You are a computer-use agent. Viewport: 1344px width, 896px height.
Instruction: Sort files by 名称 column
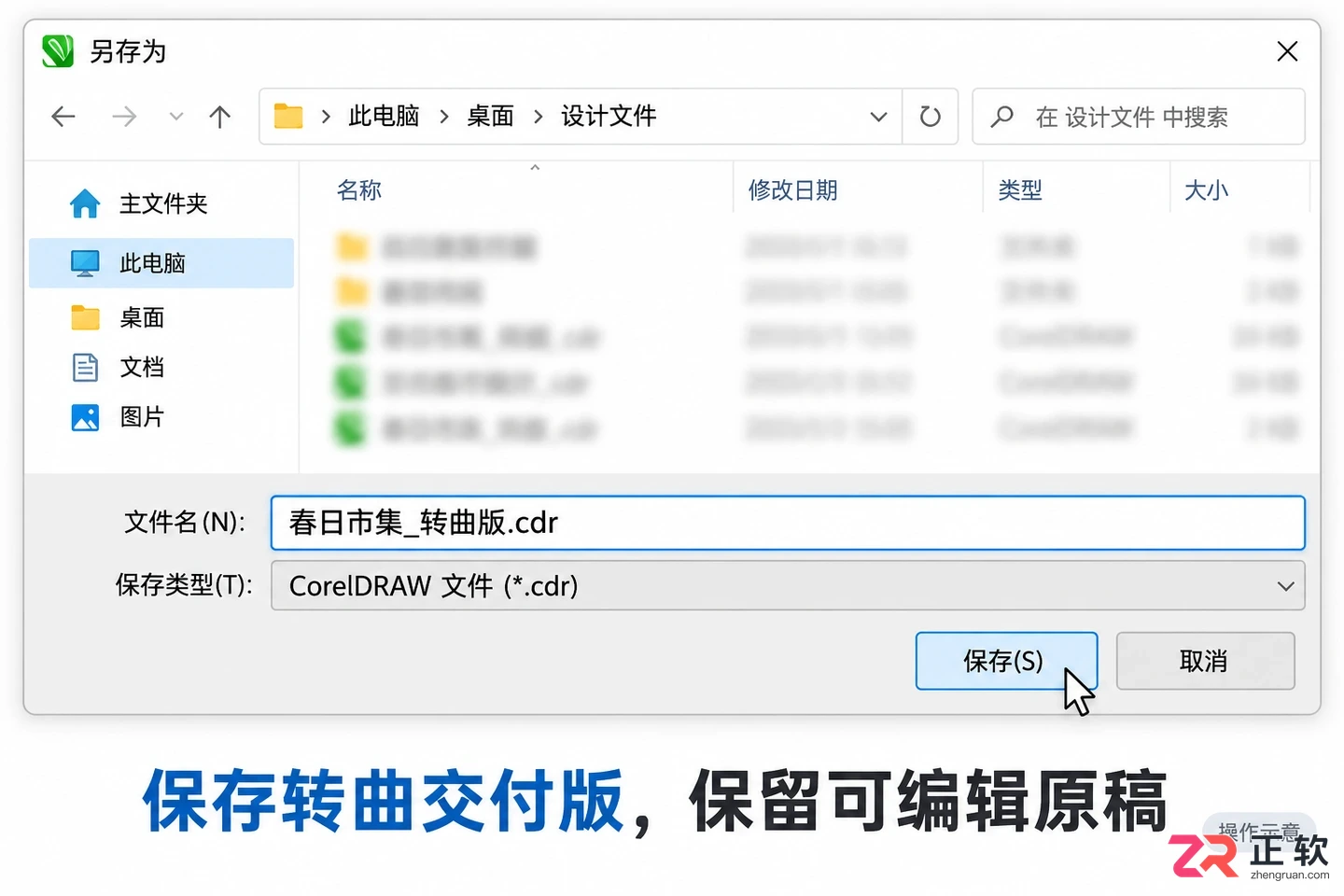coord(359,190)
